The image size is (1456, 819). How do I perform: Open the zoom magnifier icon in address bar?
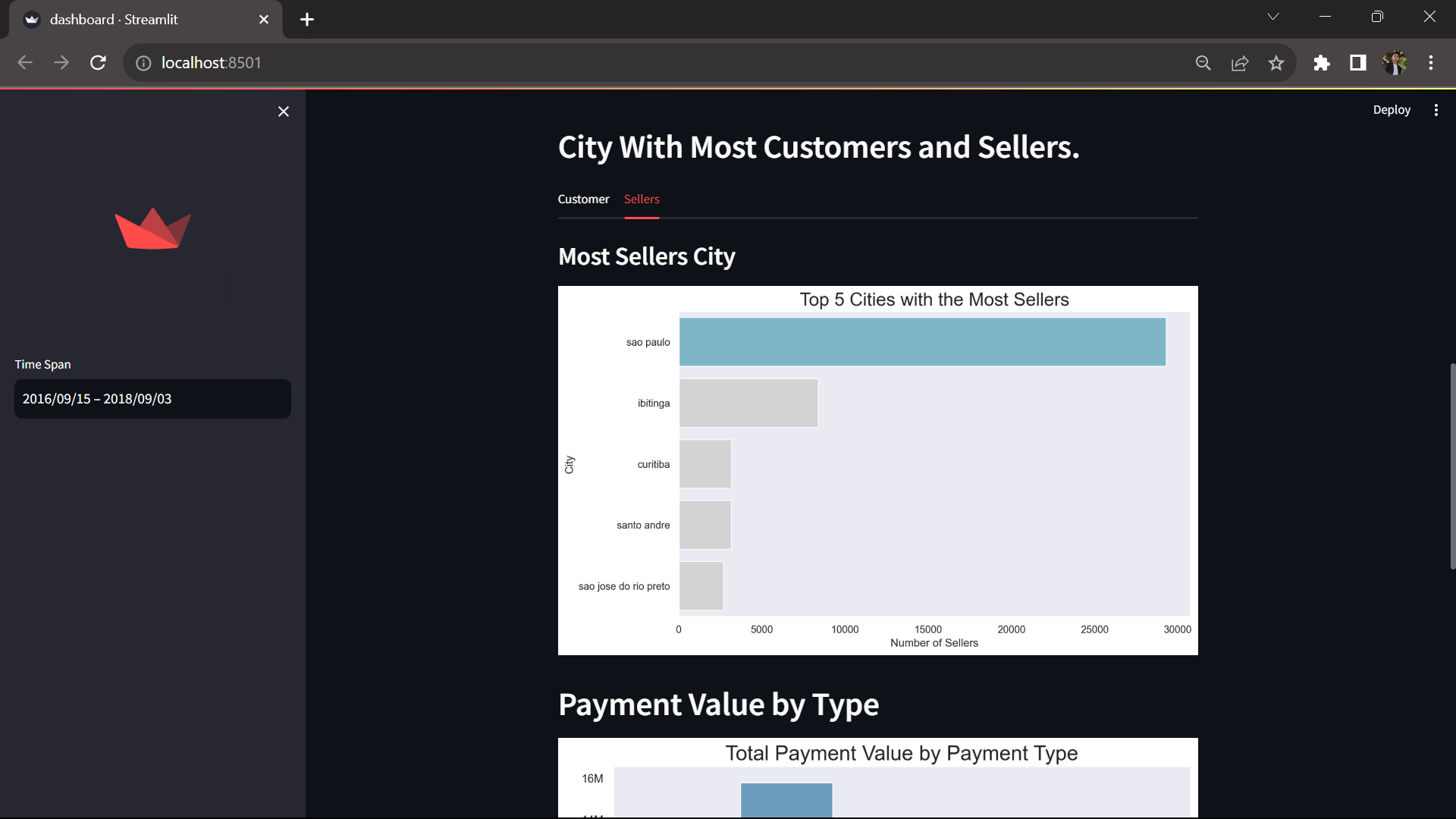pyautogui.click(x=1203, y=63)
